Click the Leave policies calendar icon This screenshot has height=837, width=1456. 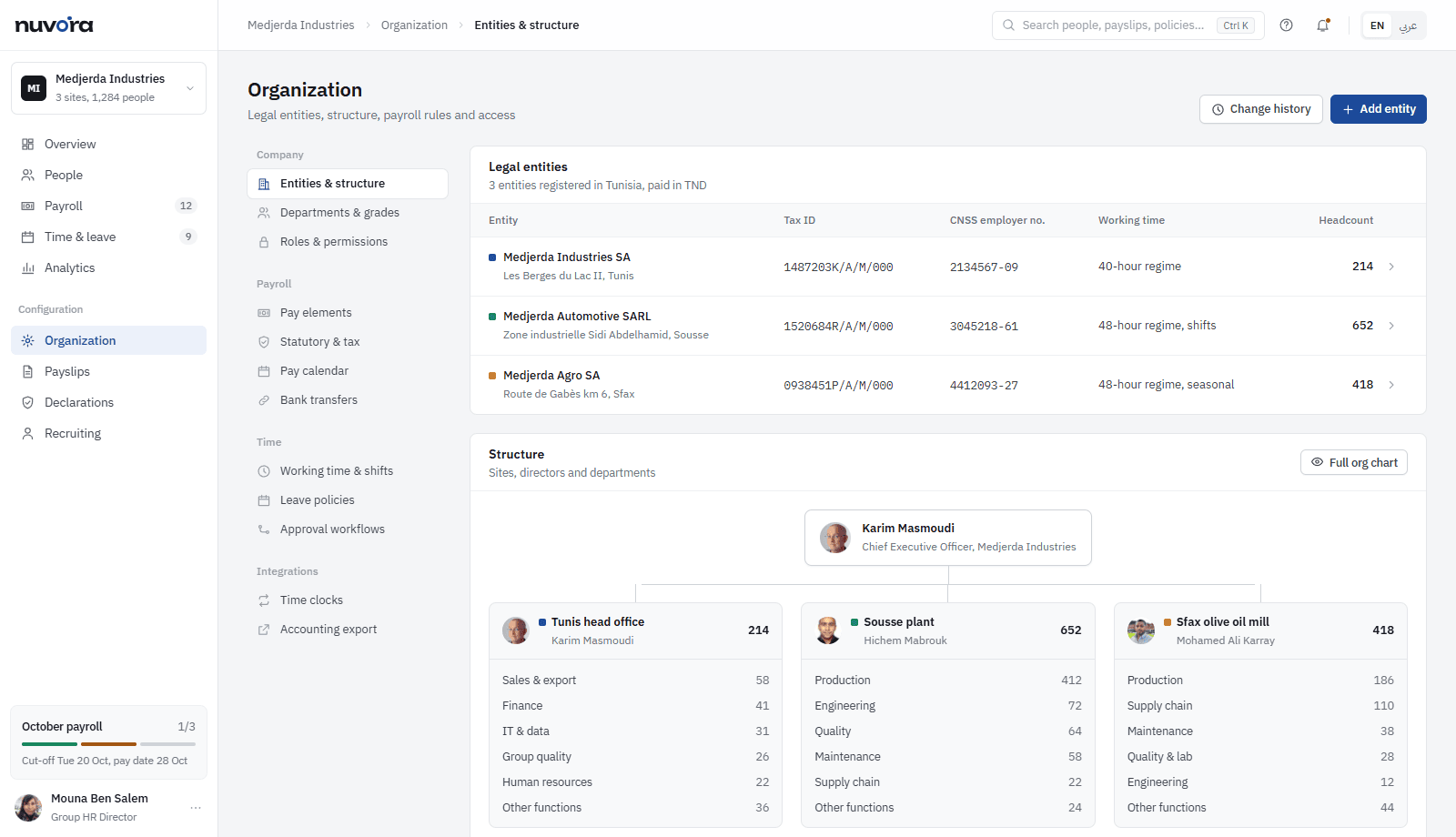264,500
